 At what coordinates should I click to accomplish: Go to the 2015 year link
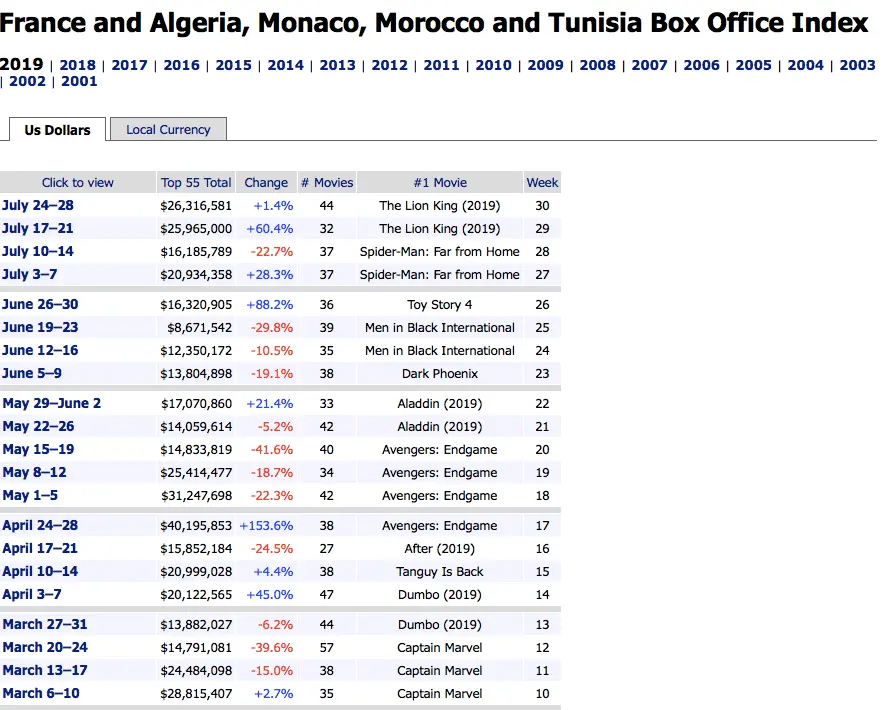(234, 65)
